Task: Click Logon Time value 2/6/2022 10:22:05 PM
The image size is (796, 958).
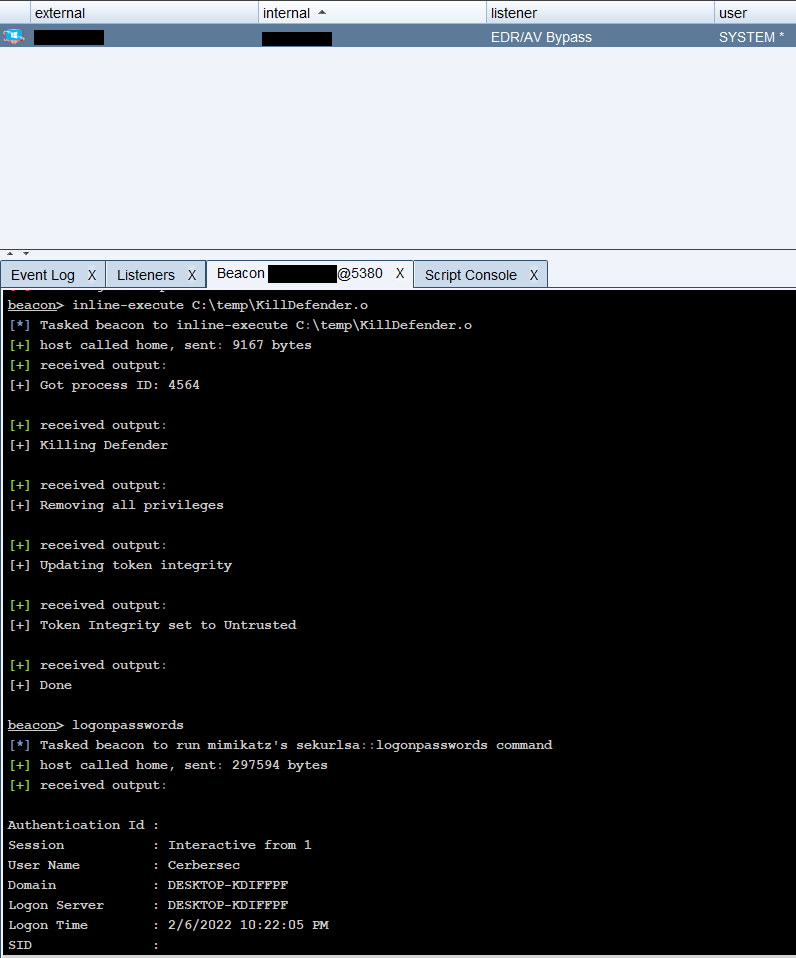Action: pyautogui.click(x=248, y=925)
